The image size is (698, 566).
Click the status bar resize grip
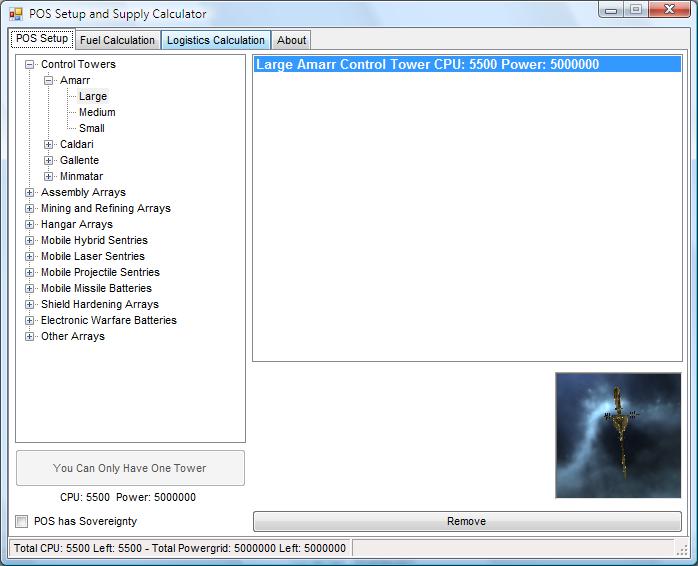[x=682, y=550]
